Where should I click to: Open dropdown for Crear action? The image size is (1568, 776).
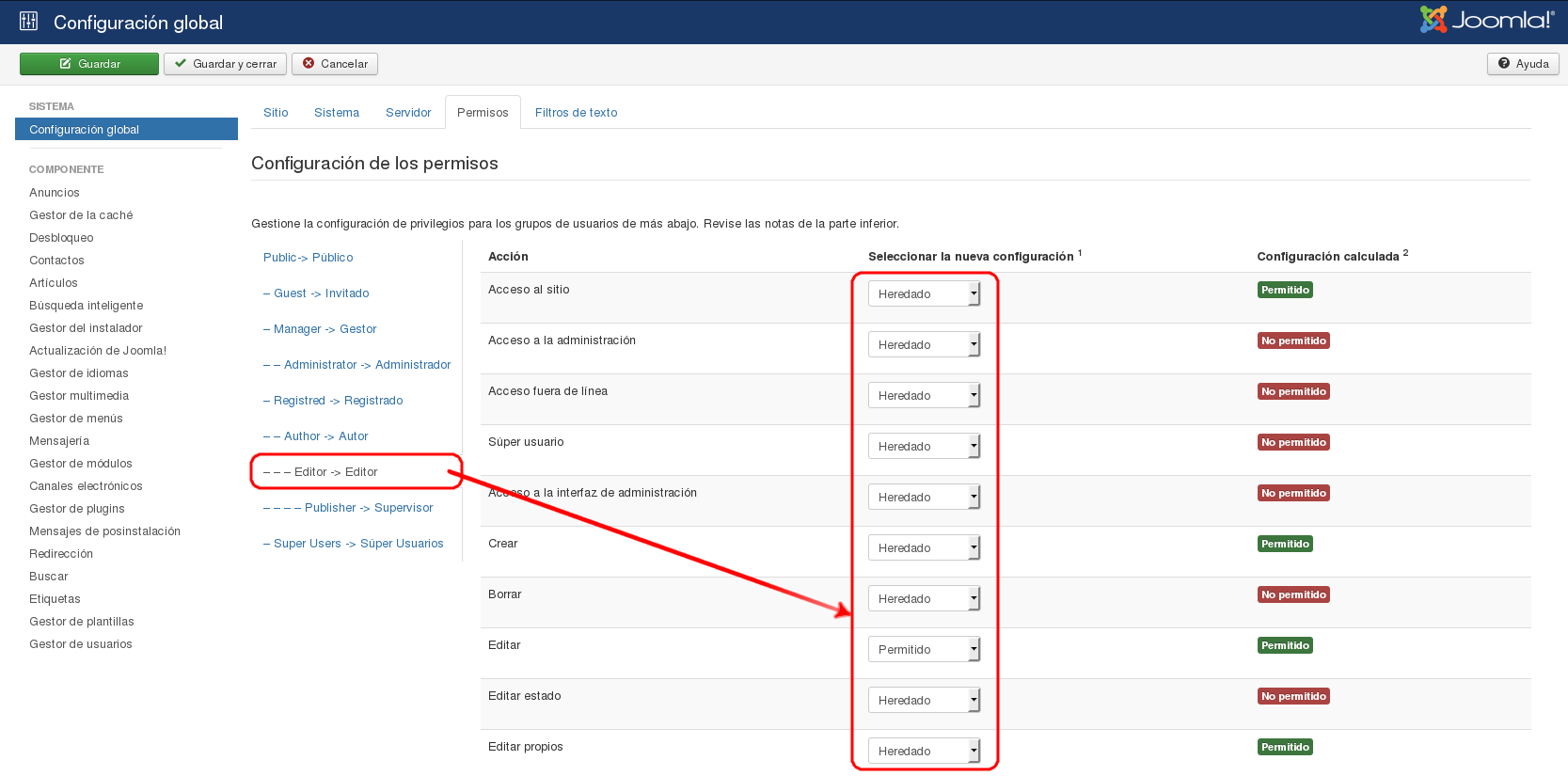click(x=924, y=548)
